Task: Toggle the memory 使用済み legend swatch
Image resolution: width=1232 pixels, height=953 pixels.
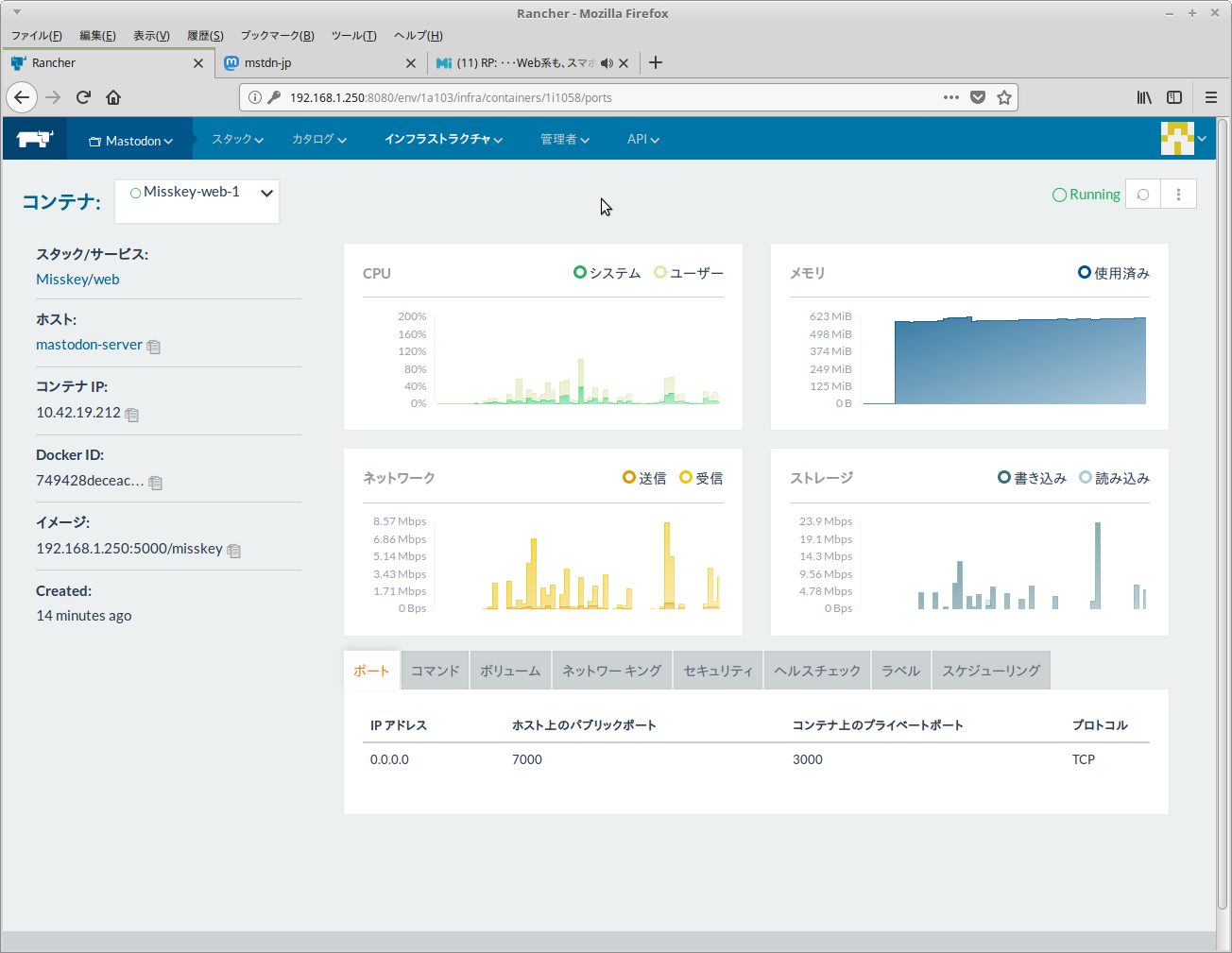Action: click(x=1085, y=273)
